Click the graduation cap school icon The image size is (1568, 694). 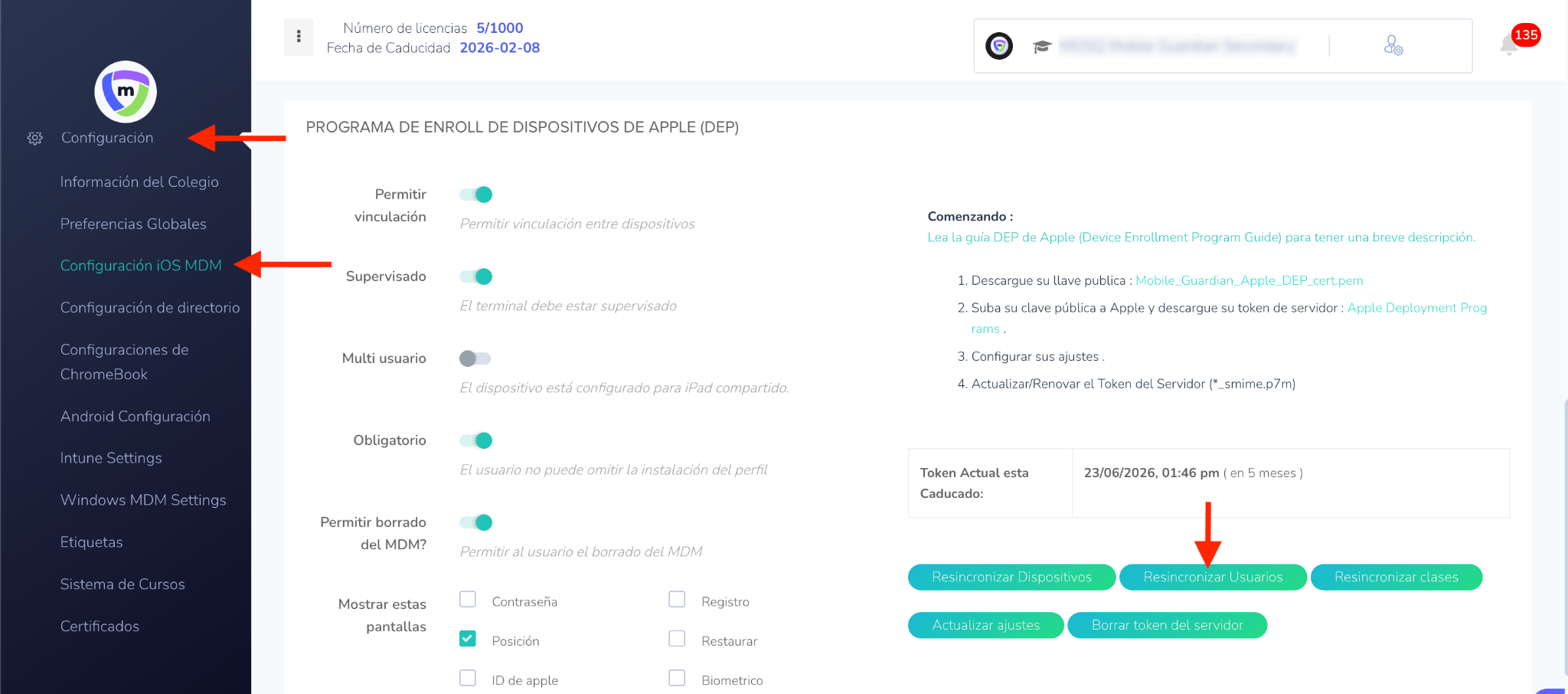(1041, 47)
